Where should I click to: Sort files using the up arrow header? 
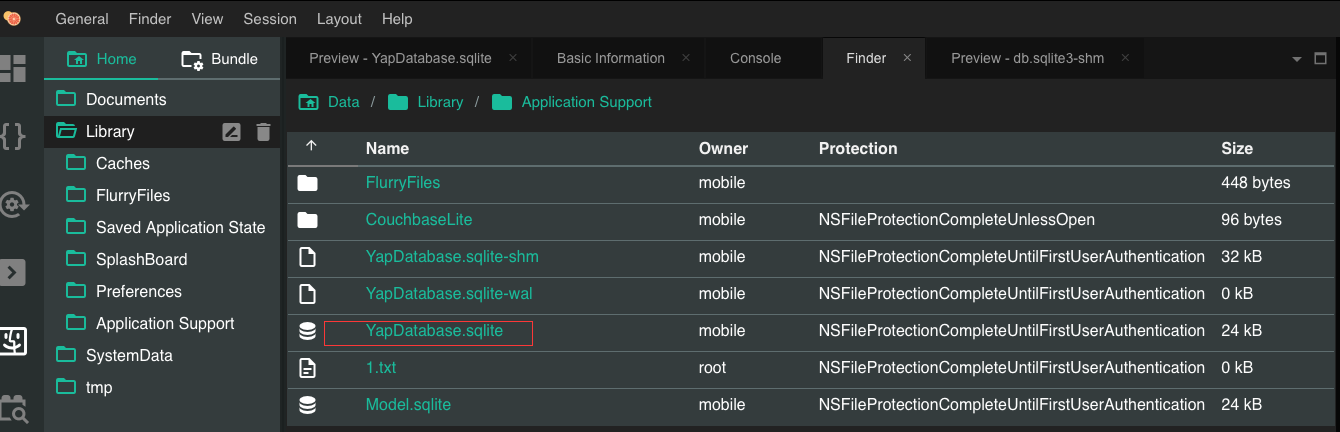coord(311,147)
